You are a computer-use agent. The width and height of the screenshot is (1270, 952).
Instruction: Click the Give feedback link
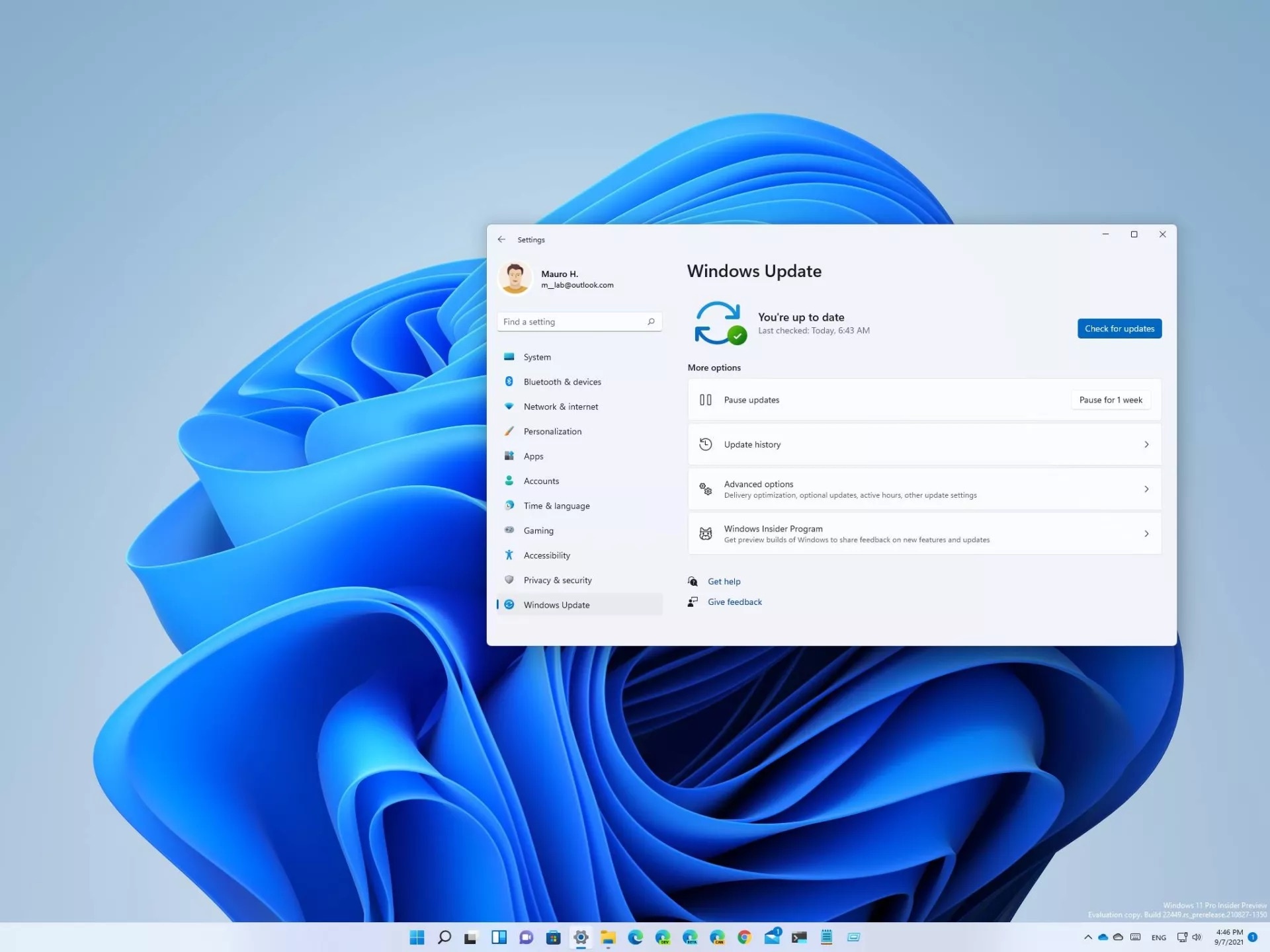click(734, 602)
